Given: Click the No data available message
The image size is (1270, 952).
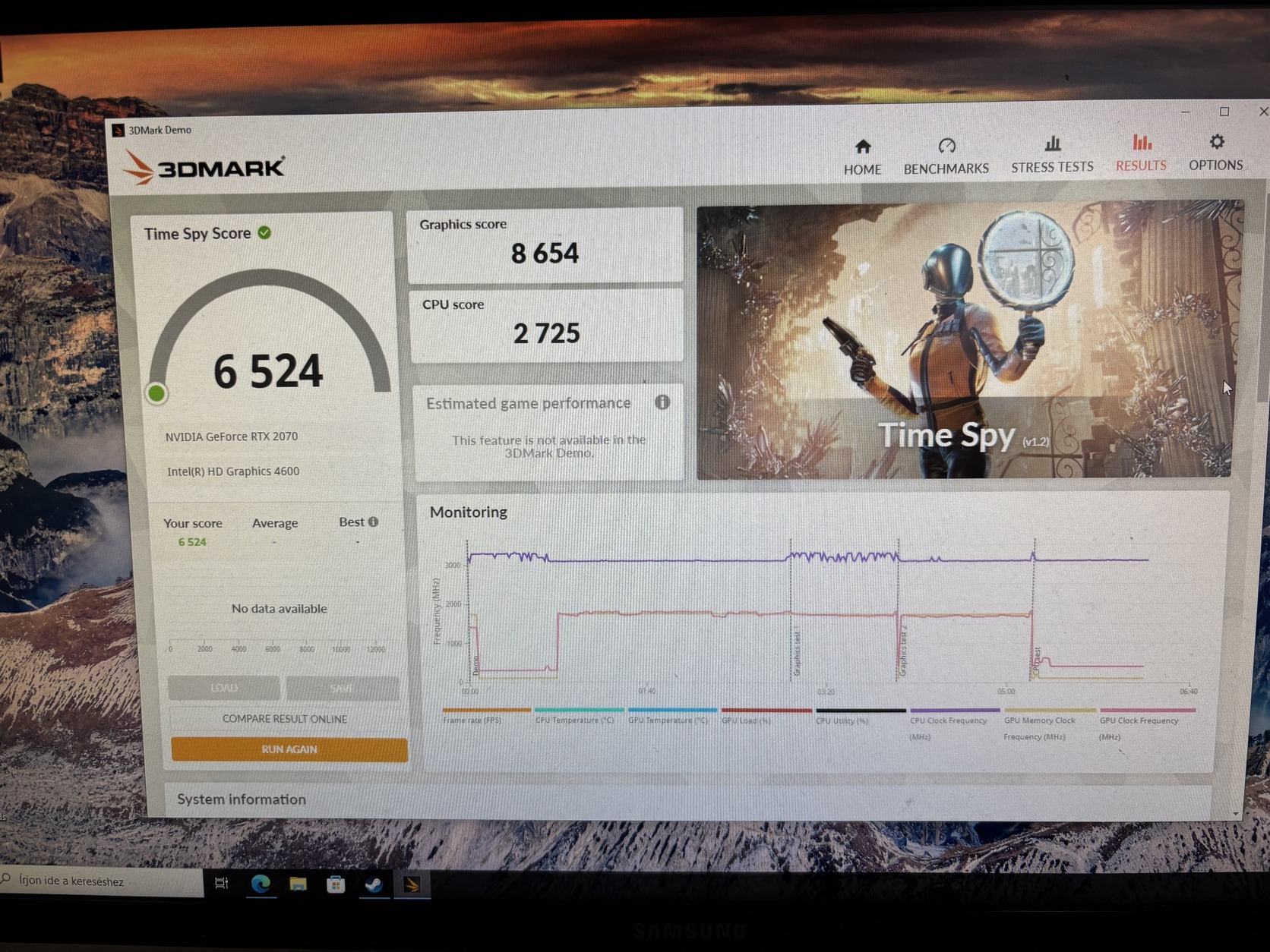Looking at the screenshot, I should click(280, 609).
